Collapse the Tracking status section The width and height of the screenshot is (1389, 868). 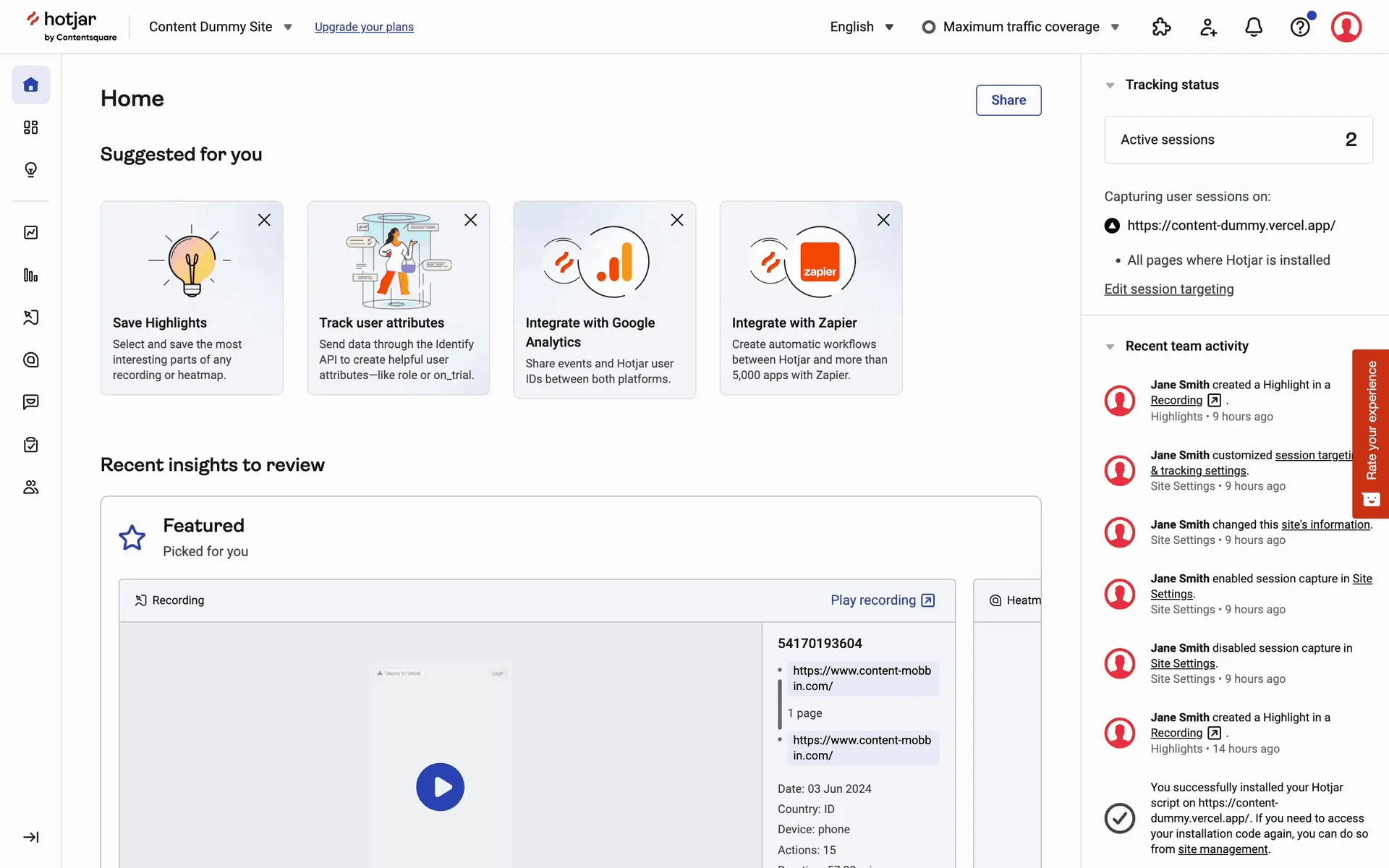coord(1110,85)
